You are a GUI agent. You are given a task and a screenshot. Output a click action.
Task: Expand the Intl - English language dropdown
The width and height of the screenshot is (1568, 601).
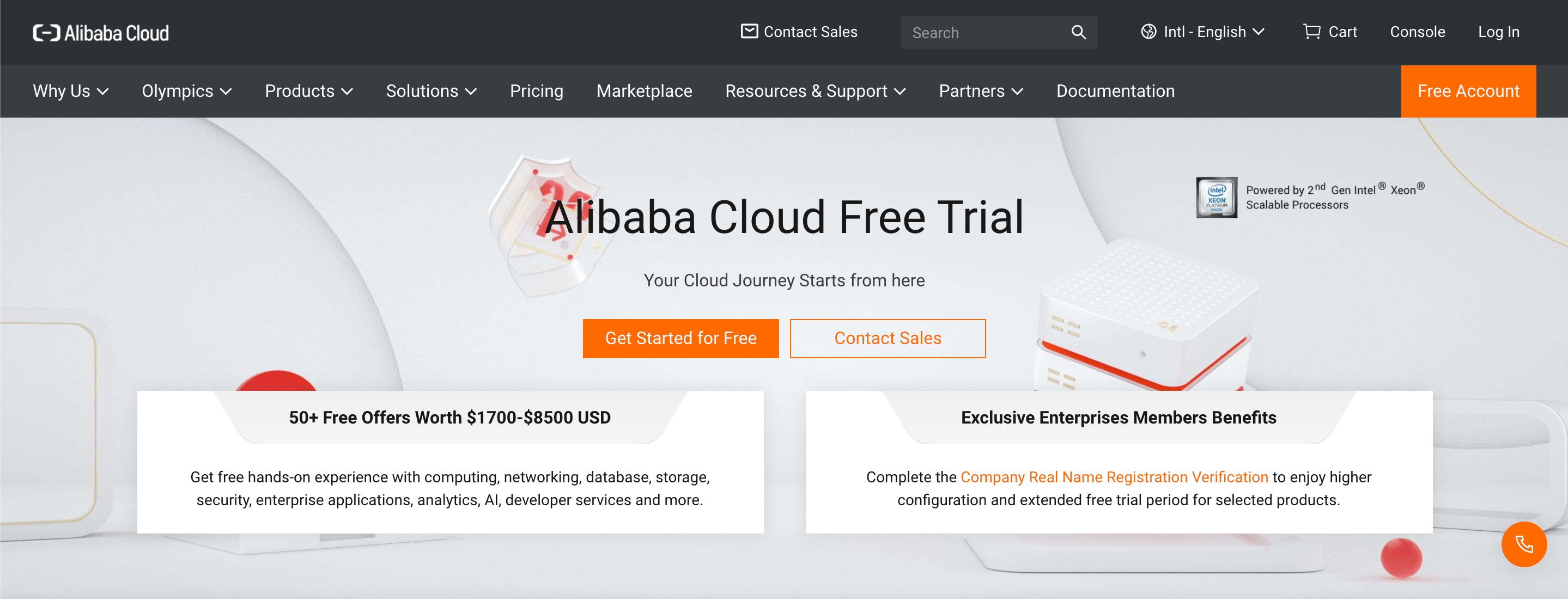(x=1214, y=32)
